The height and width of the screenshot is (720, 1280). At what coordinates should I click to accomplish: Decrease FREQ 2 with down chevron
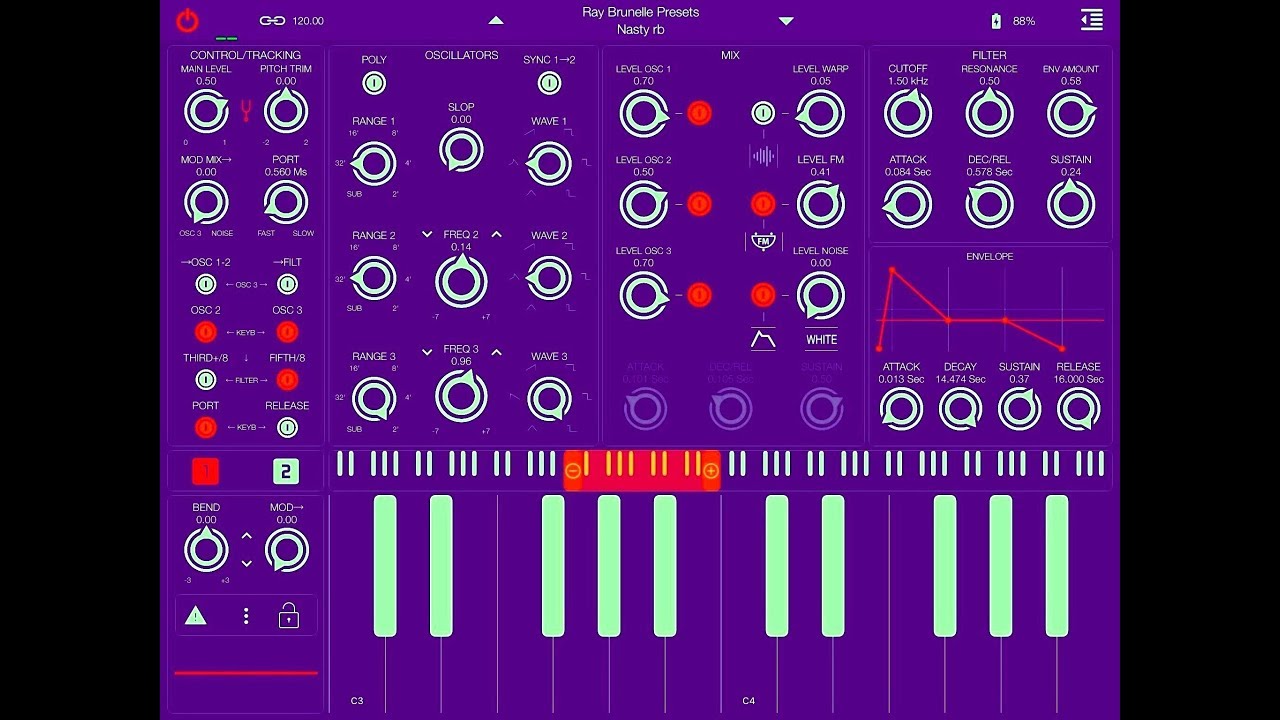click(x=427, y=235)
